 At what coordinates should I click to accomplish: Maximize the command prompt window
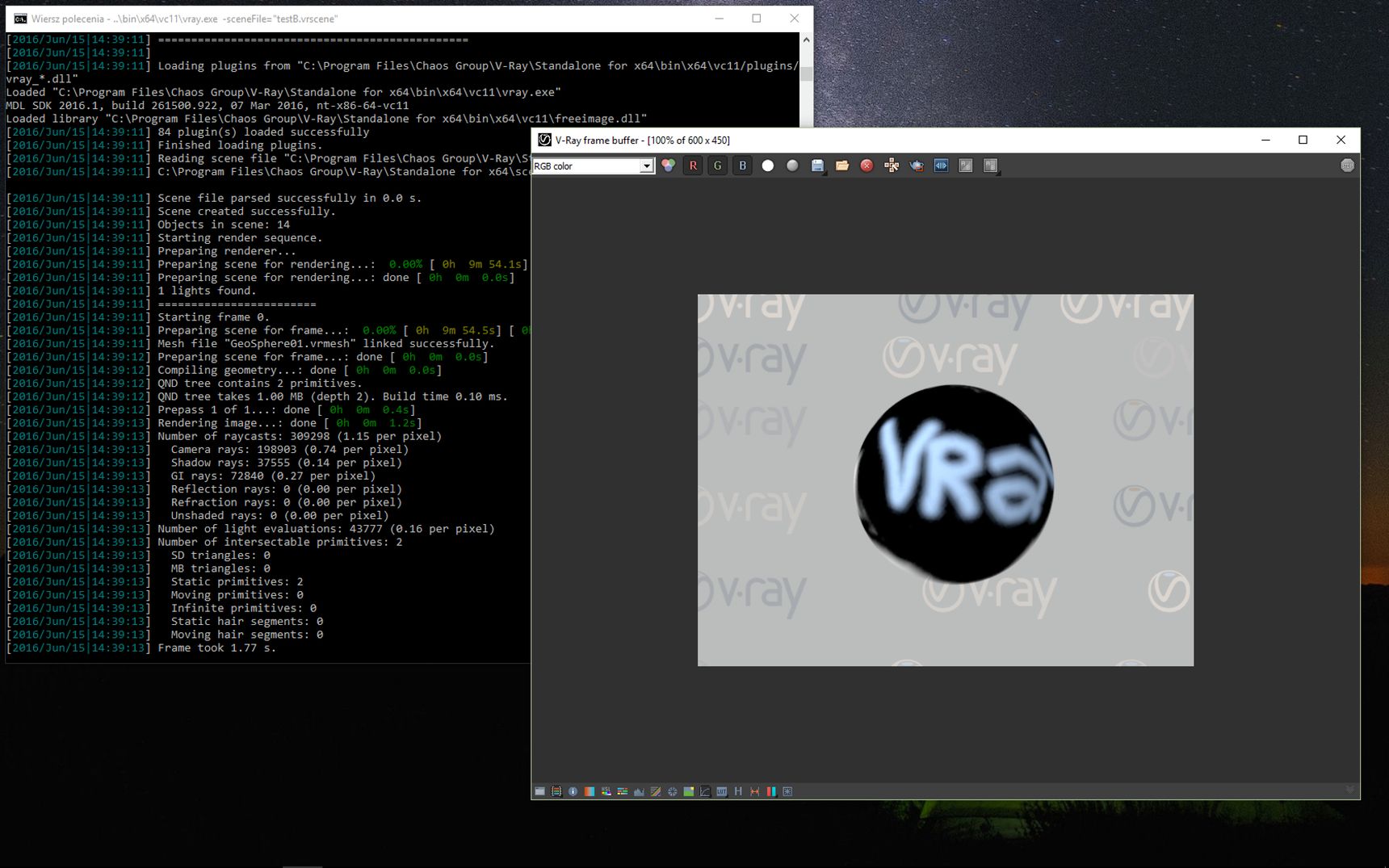pyautogui.click(x=757, y=19)
